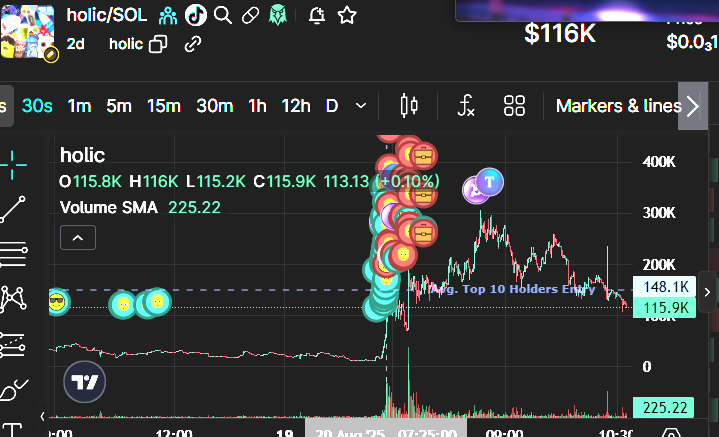This screenshot has width=719, height=437.
Task: Select the 30s timeframe
Action: [37, 106]
